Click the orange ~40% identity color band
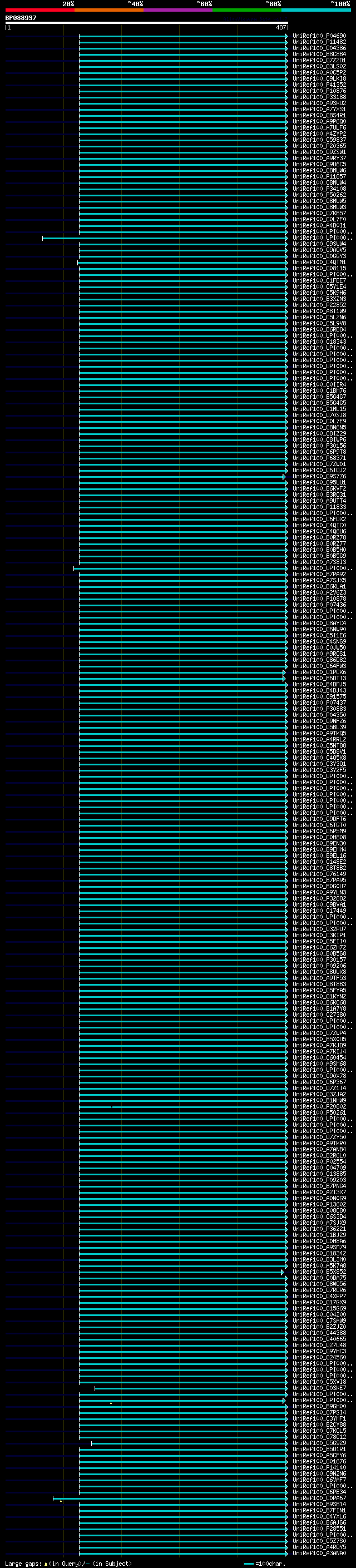The image size is (356, 1568). [x=109, y=10]
